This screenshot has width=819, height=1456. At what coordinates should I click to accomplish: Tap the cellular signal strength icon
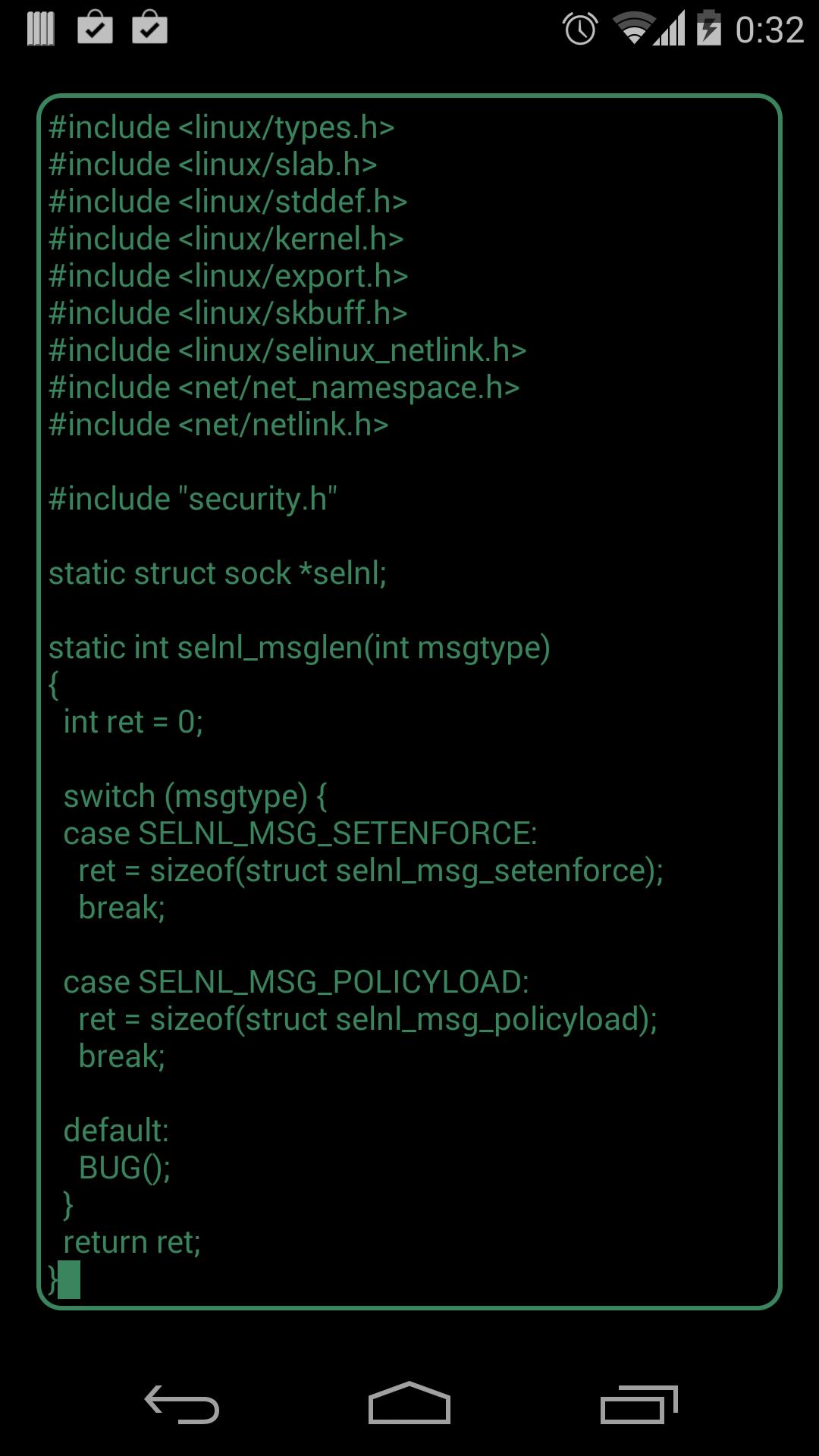click(x=670, y=27)
